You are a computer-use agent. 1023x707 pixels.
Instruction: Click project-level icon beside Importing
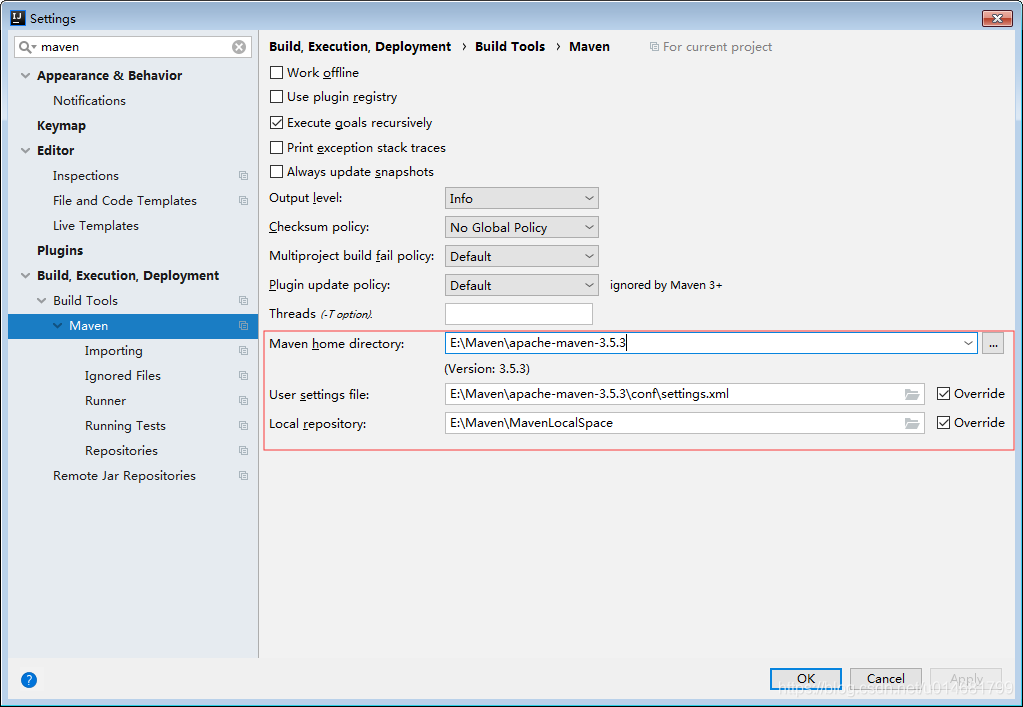click(243, 351)
